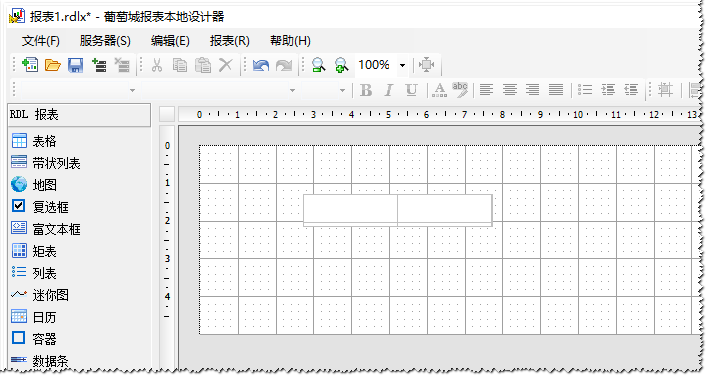Copy selection using the copy icon
This screenshot has height=382, width=713.
(180, 65)
